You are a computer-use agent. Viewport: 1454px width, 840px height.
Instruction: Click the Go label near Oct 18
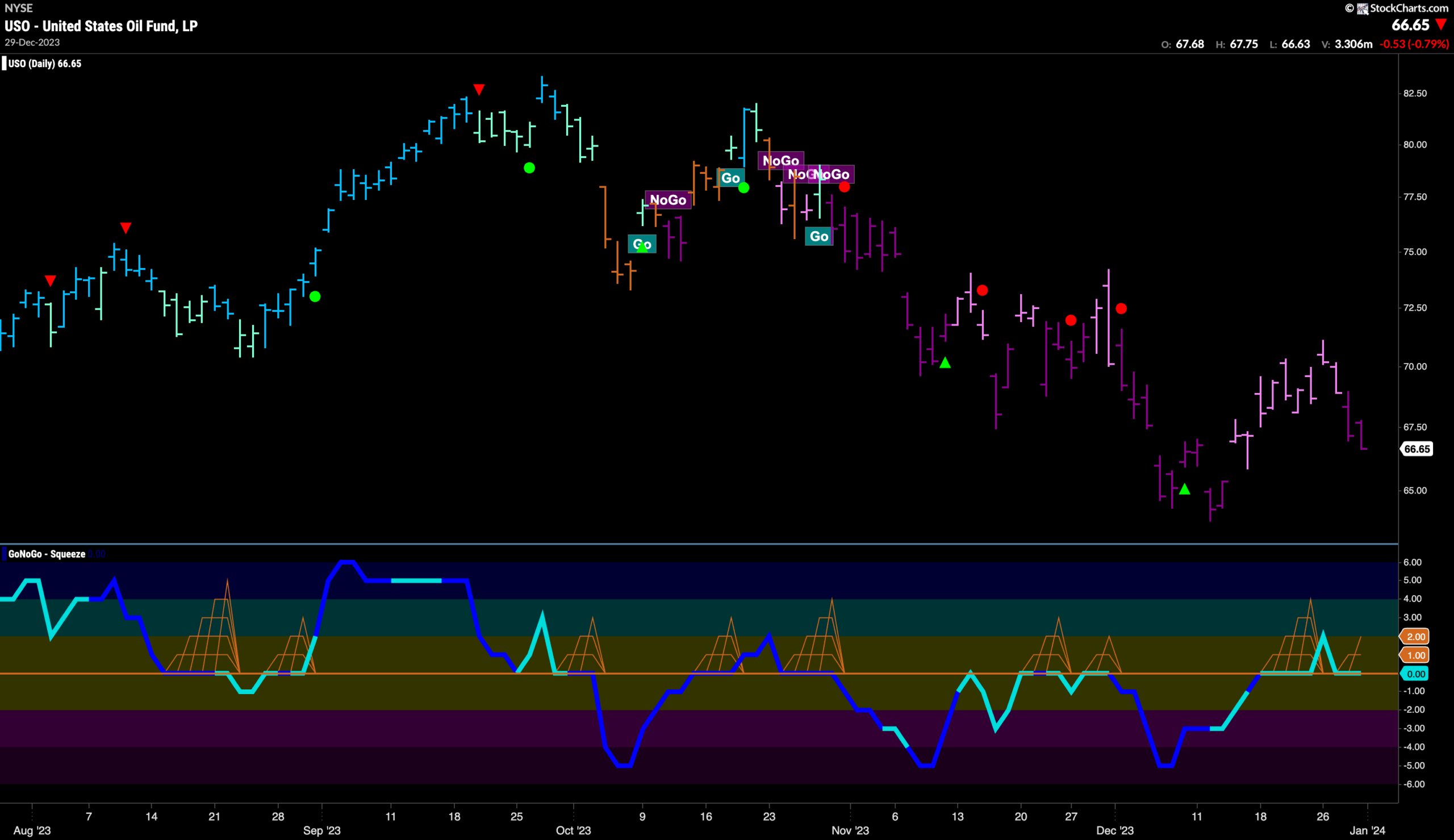click(730, 178)
